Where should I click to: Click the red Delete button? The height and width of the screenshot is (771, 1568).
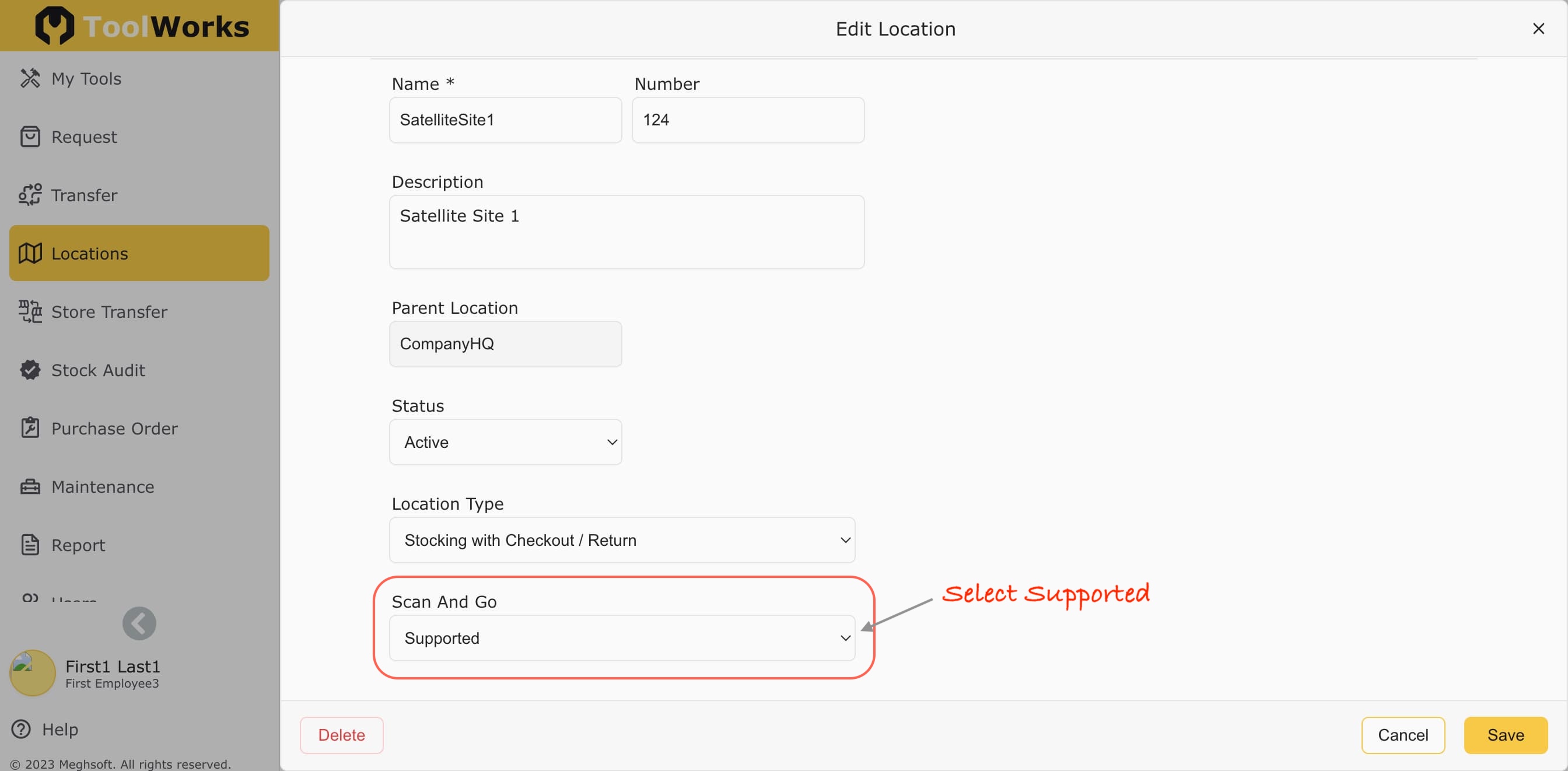click(341, 735)
